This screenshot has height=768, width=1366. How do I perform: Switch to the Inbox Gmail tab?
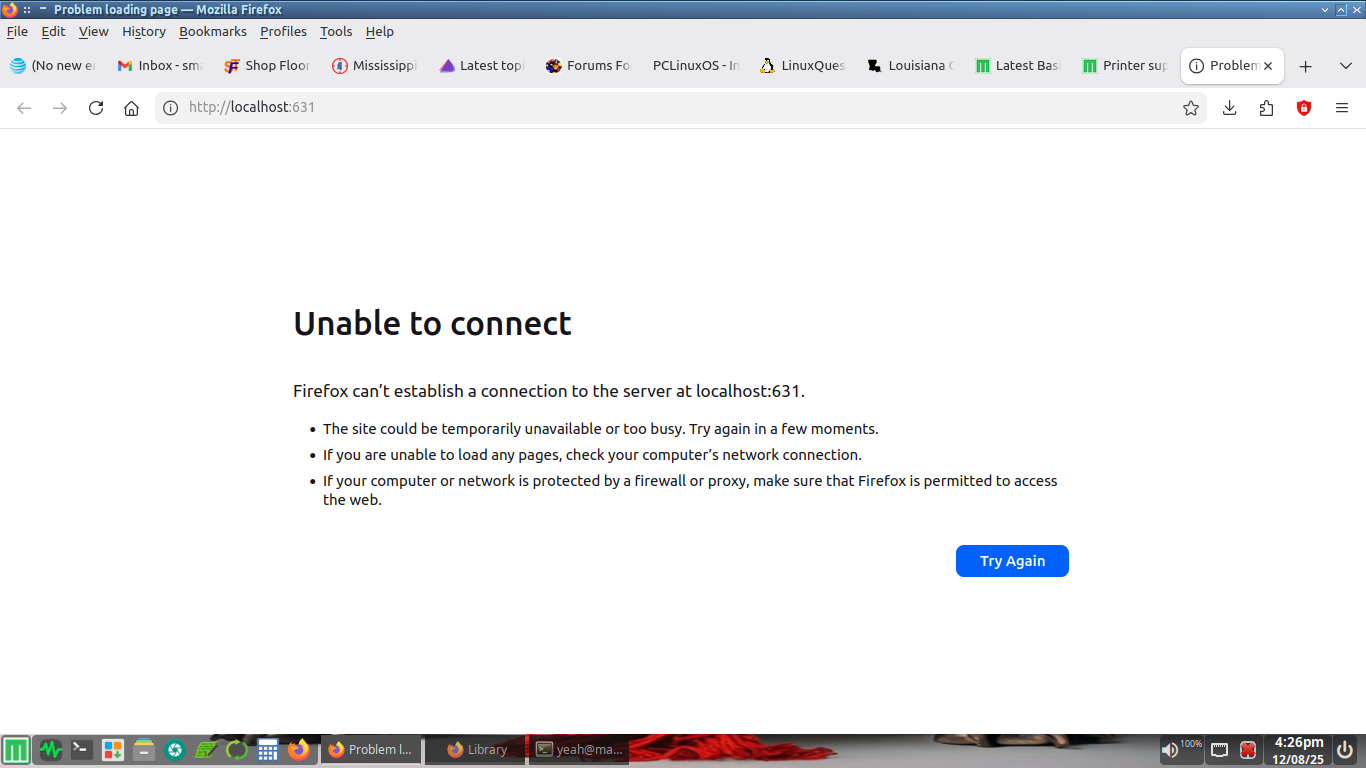coord(159,66)
